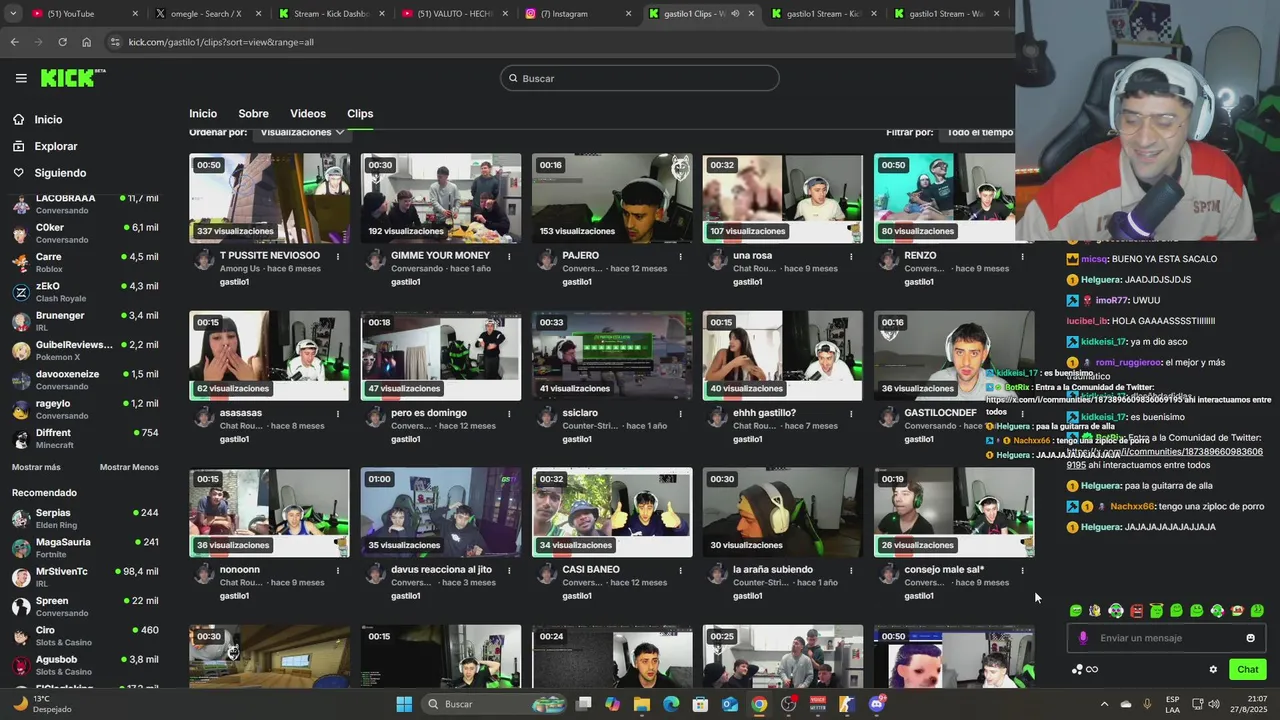The height and width of the screenshot is (720, 1280).
Task: Open the C0ker channel in sidebar
Action: click(x=85, y=233)
